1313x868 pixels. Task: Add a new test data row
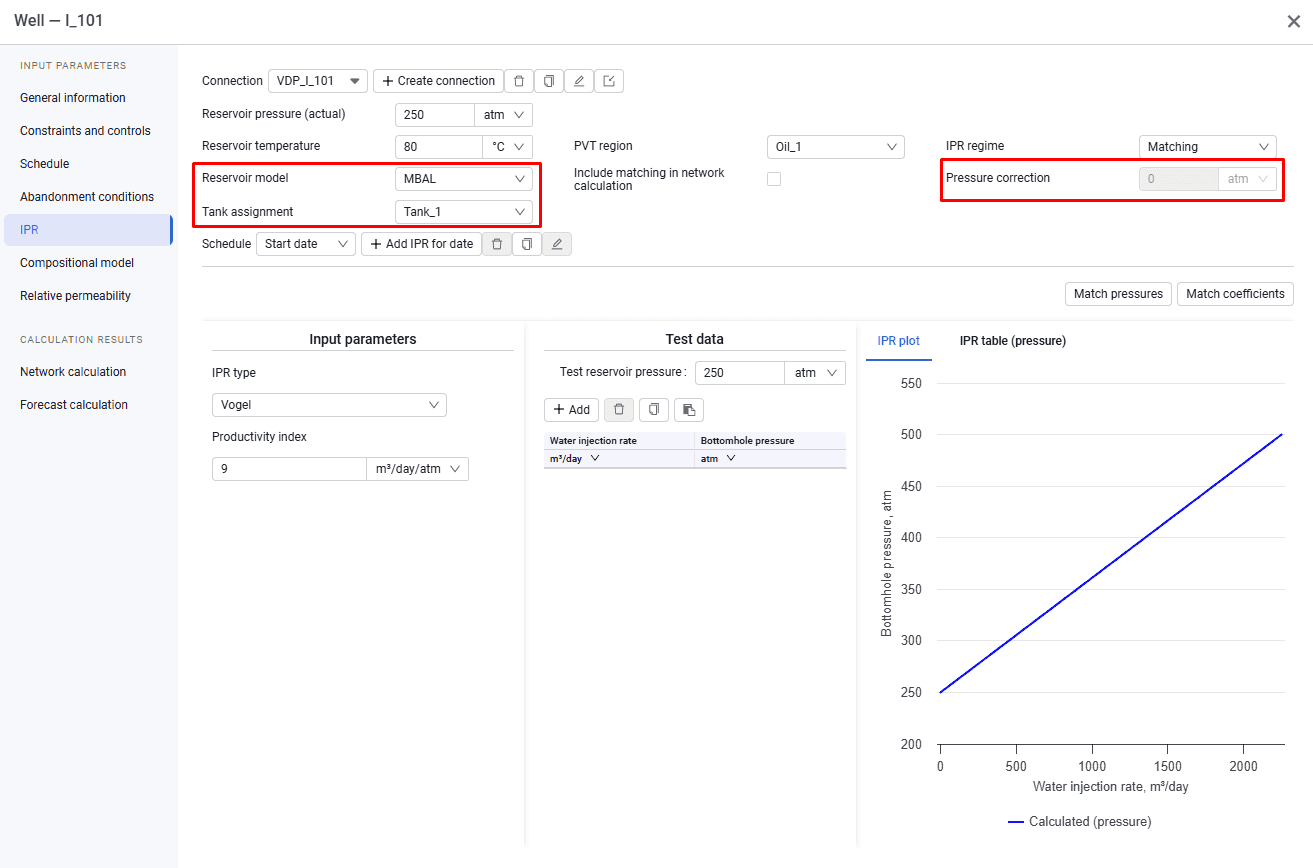(x=571, y=409)
